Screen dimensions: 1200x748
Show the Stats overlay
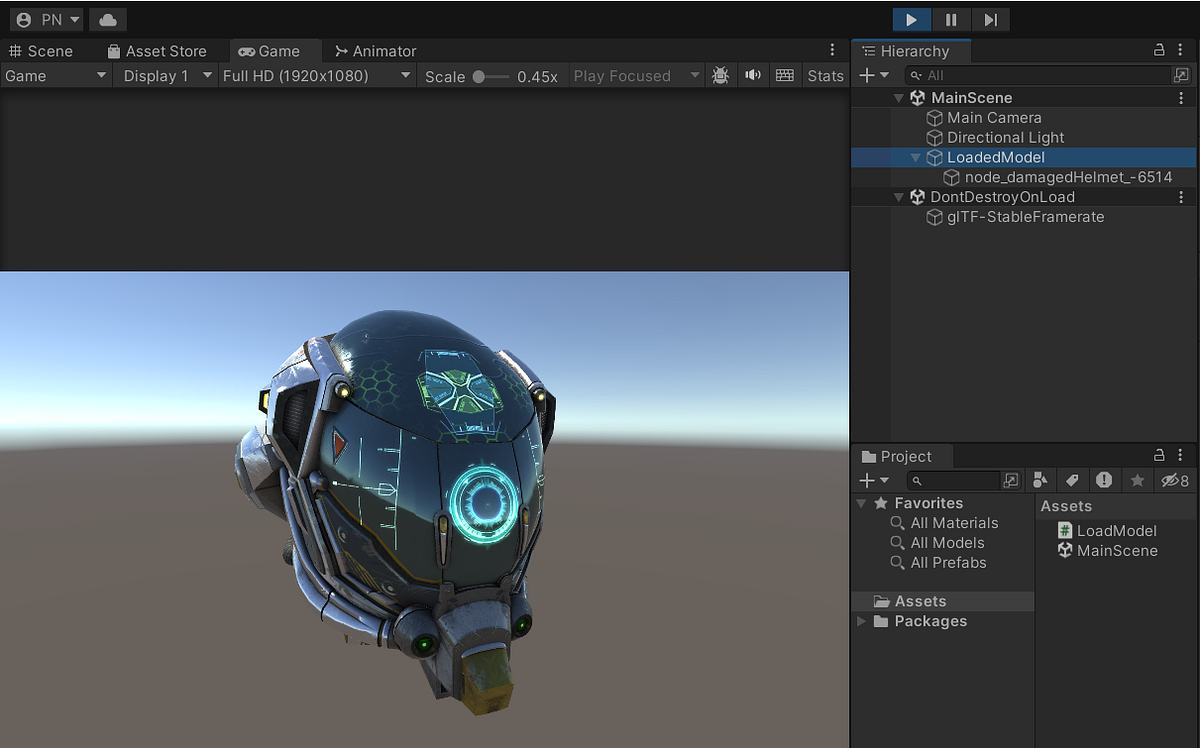coord(825,75)
